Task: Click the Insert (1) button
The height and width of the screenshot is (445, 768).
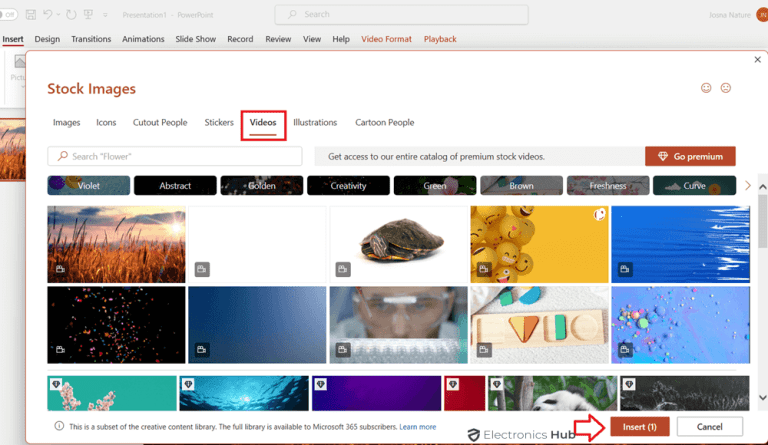Action: point(640,427)
